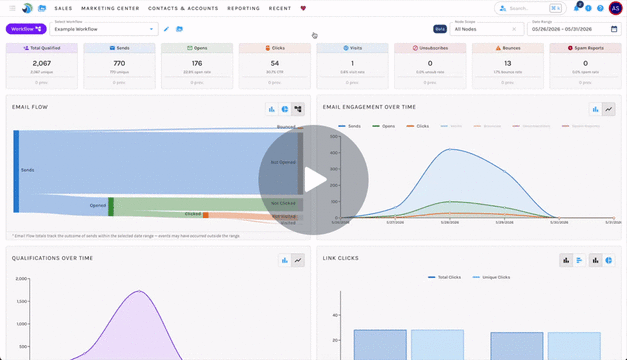The height and width of the screenshot is (360, 627).
Task: Switch Email Flow to bar chart view
Action: click(x=272, y=109)
